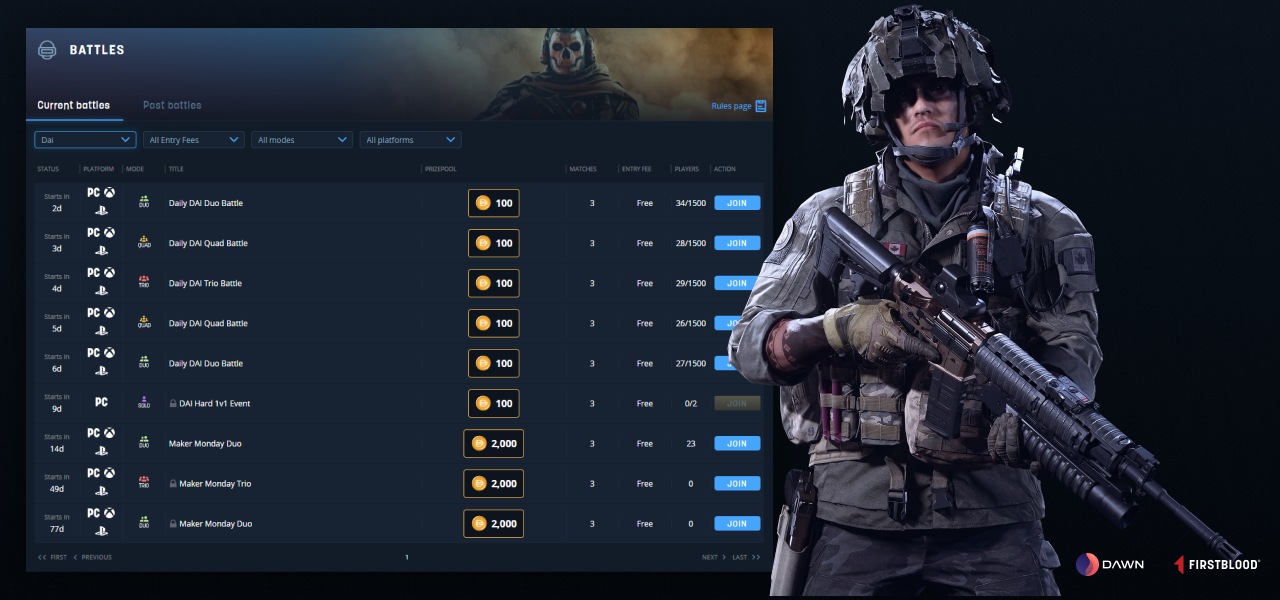
Task: Click the Daily DAI Trio Battle title
Action: coord(205,283)
